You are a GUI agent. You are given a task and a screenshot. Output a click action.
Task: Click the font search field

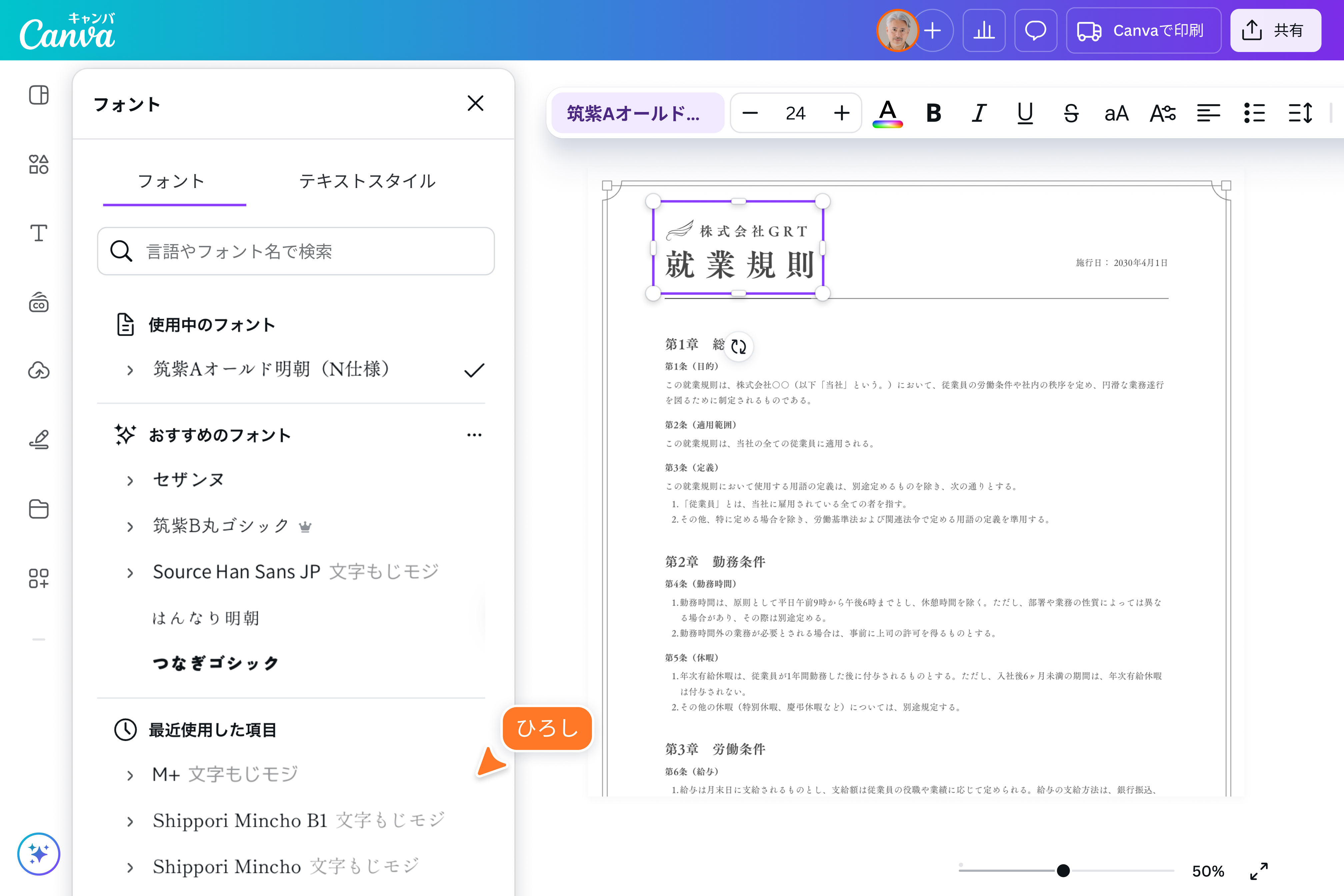point(296,251)
